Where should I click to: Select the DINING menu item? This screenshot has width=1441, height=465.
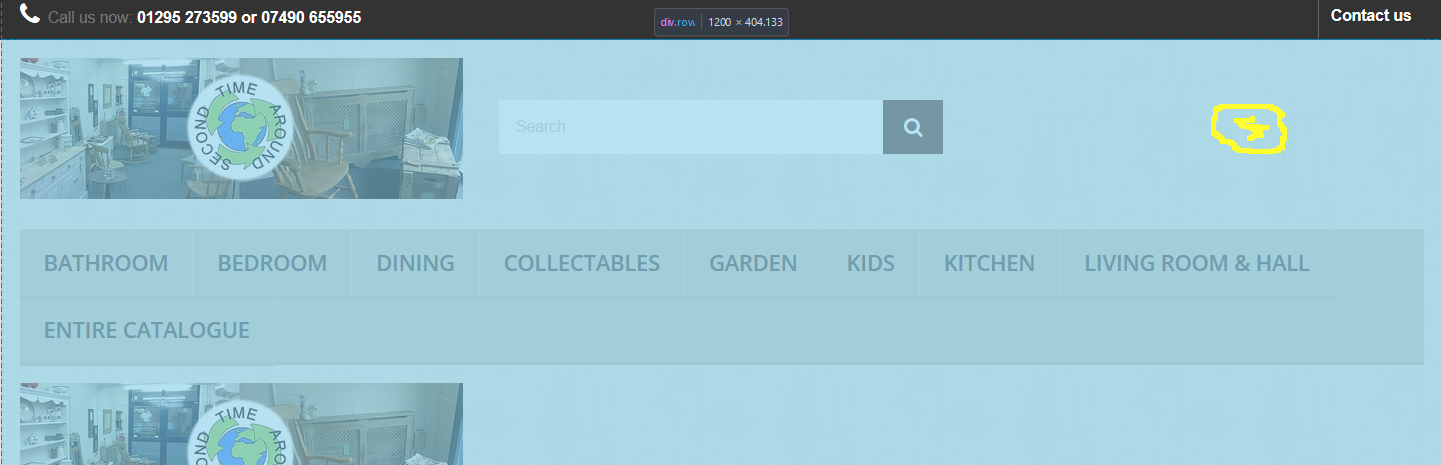[x=415, y=263]
